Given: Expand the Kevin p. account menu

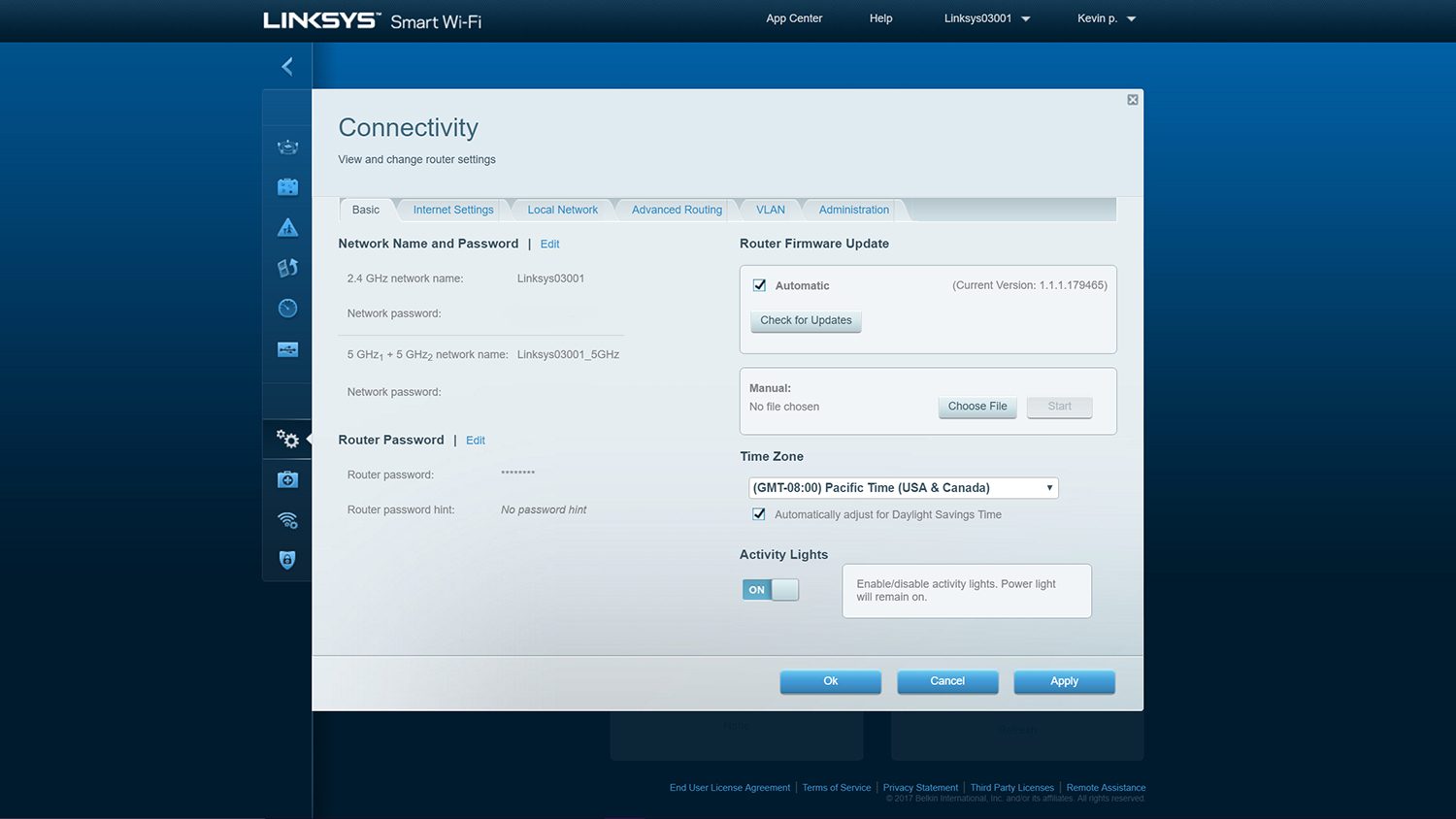Looking at the screenshot, I should [1107, 18].
